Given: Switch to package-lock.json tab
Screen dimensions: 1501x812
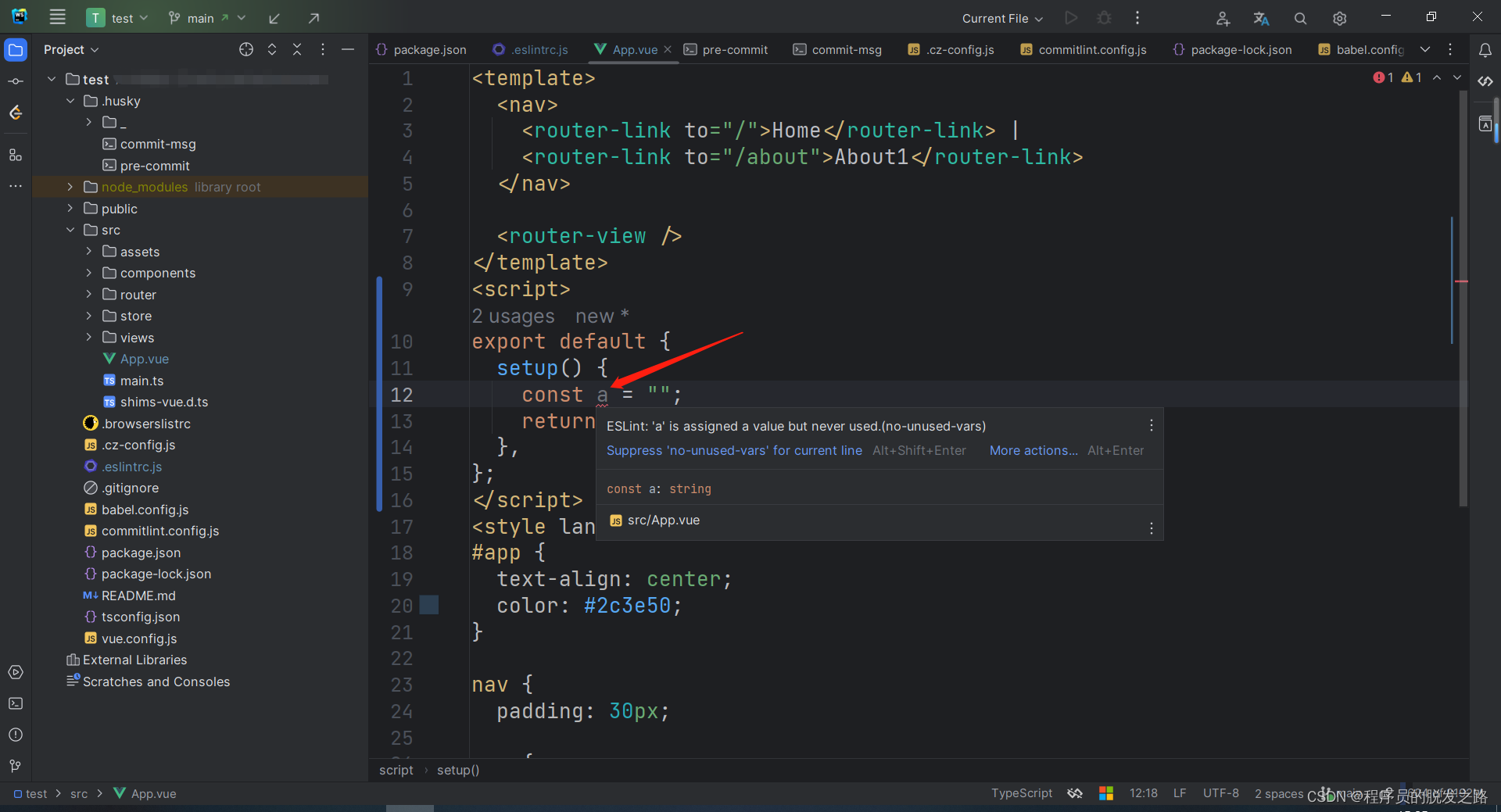Looking at the screenshot, I should [1233, 49].
